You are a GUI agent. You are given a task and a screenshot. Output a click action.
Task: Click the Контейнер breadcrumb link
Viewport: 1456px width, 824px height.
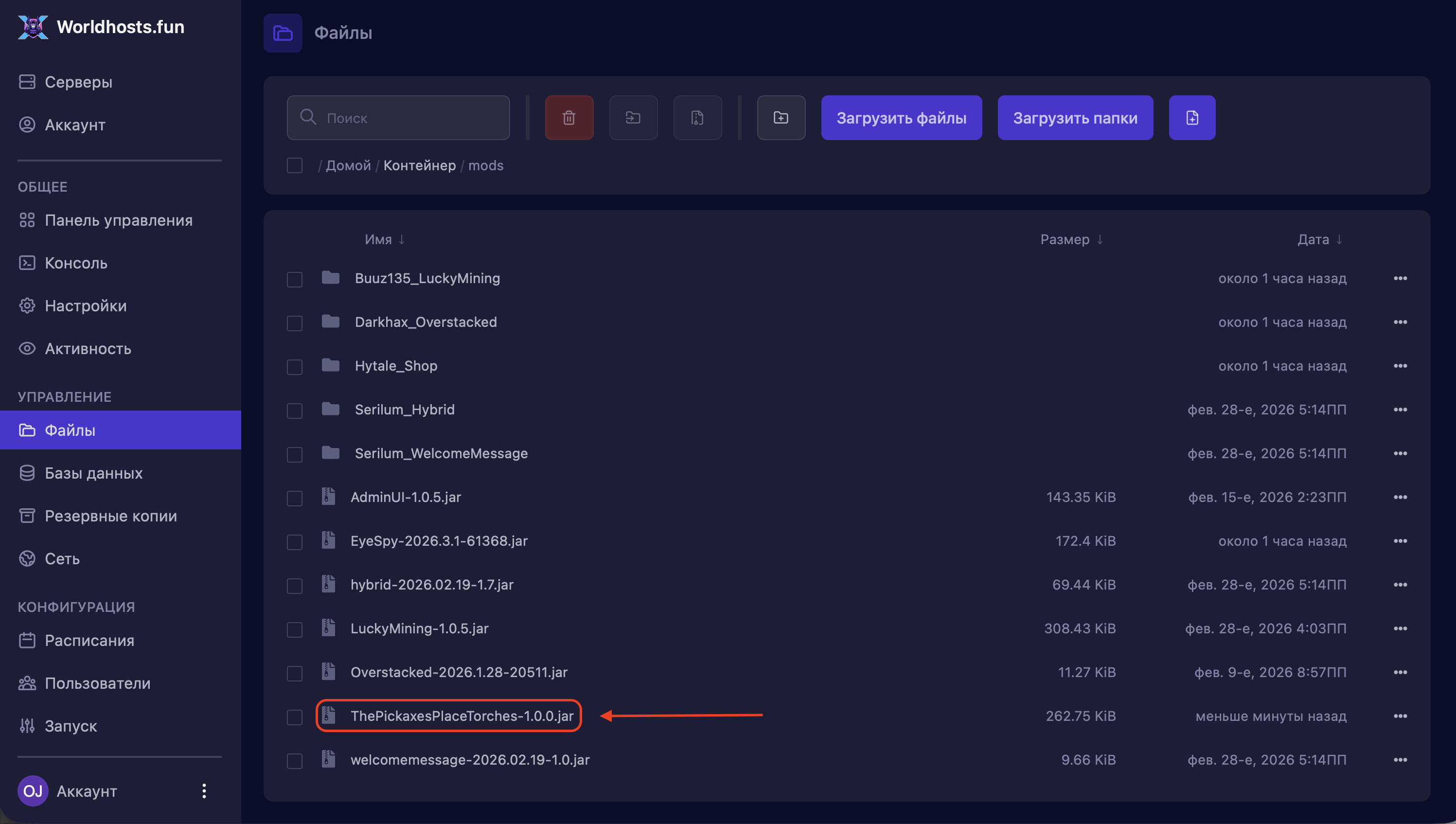[419, 165]
